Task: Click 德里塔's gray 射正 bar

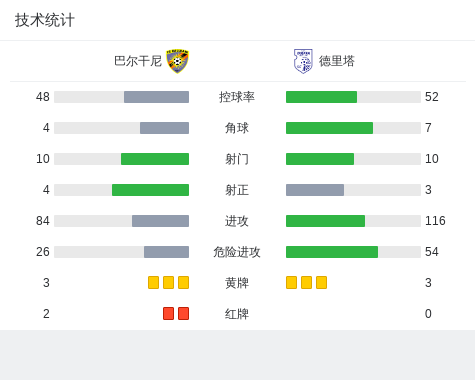Action: (x=315, y=190)
